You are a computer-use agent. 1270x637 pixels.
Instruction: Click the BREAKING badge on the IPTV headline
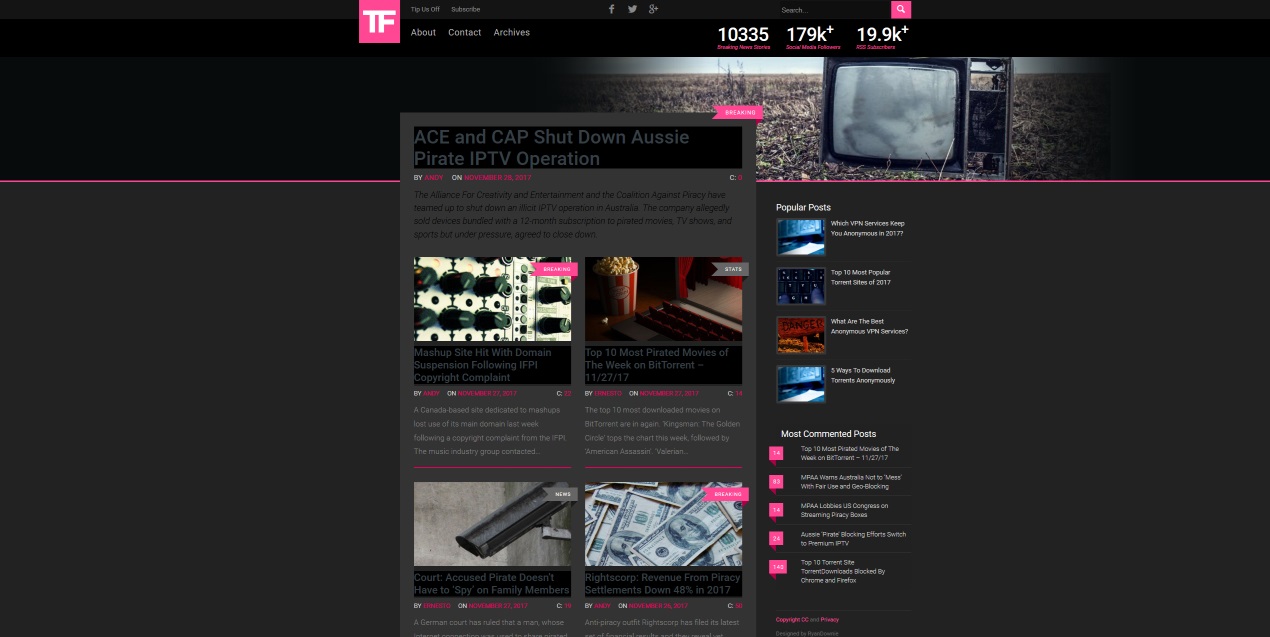point(739,112)
